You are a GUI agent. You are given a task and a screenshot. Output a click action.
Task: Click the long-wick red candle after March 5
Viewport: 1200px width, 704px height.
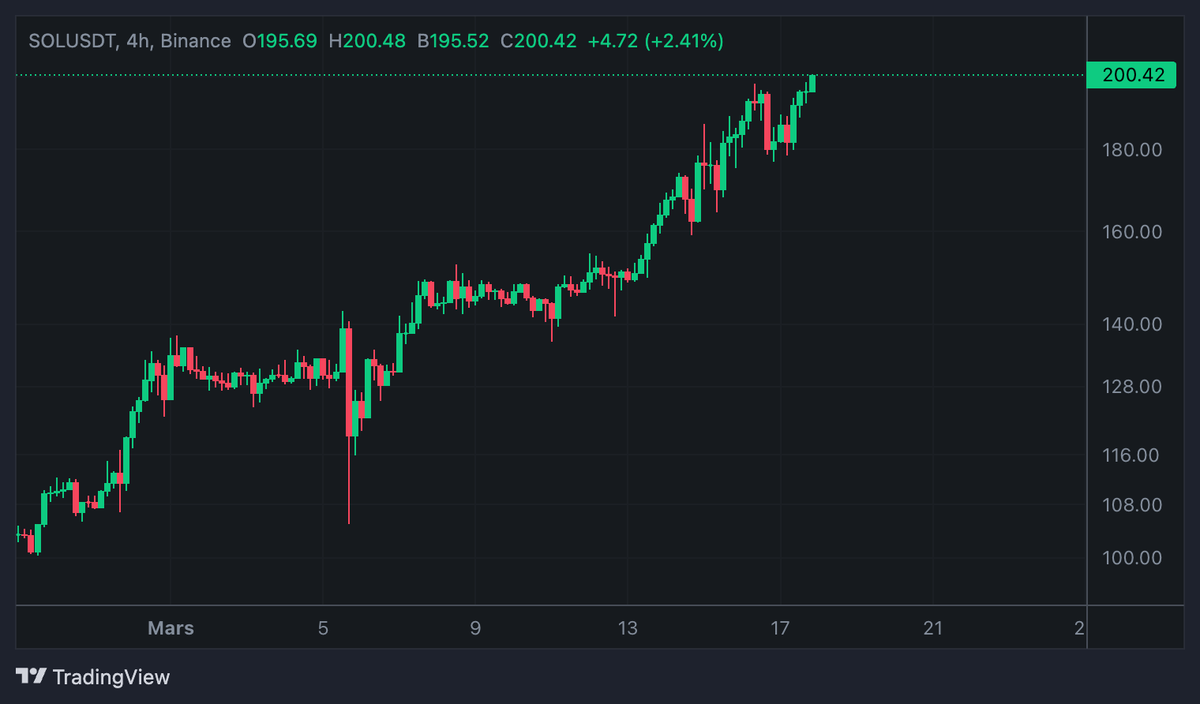click(x=349, y=420)
